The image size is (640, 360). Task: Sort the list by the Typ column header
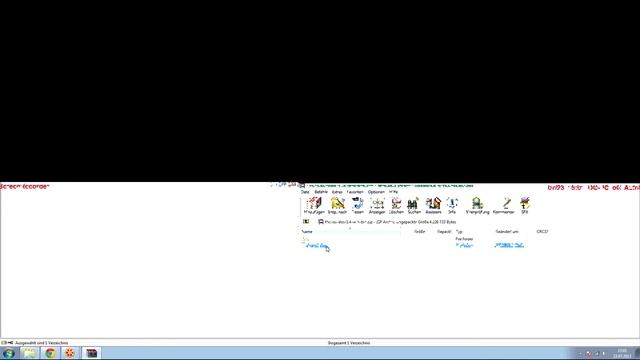(x=459, y=232)
